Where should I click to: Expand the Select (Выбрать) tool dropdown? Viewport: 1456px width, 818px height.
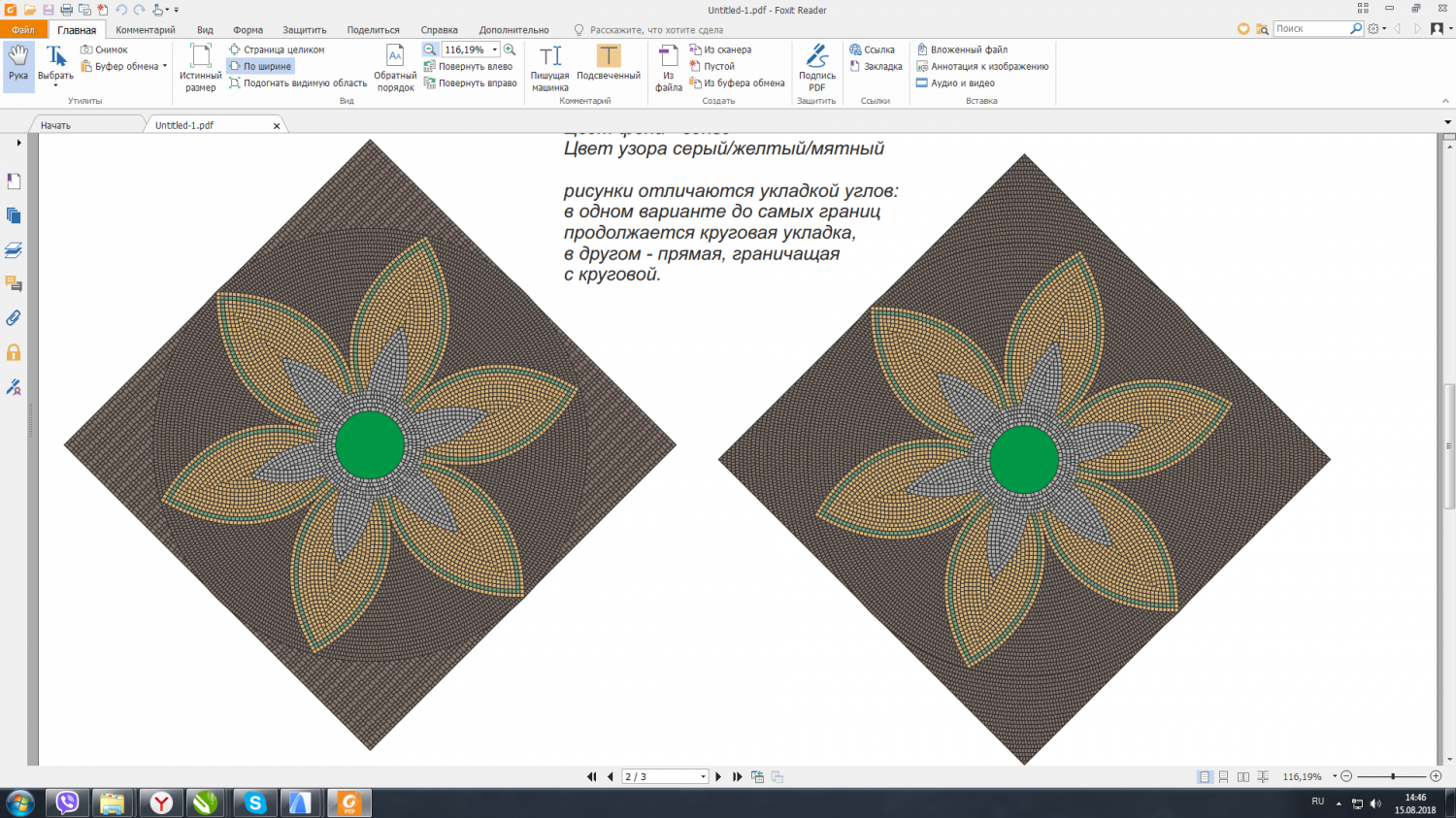coord(55,85)
